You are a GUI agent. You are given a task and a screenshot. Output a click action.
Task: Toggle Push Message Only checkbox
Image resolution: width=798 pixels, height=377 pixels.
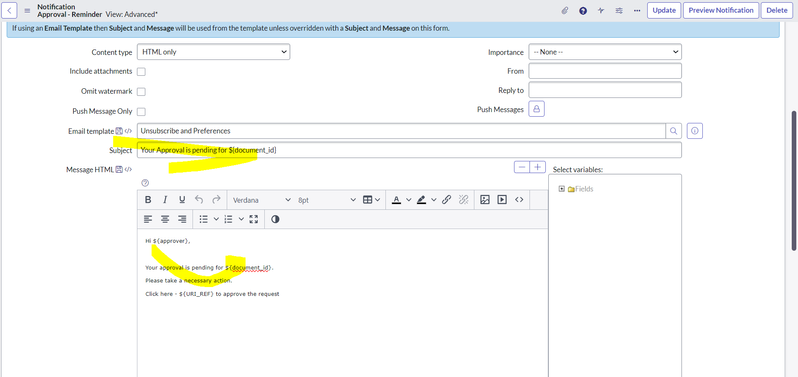(x=141, y=111)
